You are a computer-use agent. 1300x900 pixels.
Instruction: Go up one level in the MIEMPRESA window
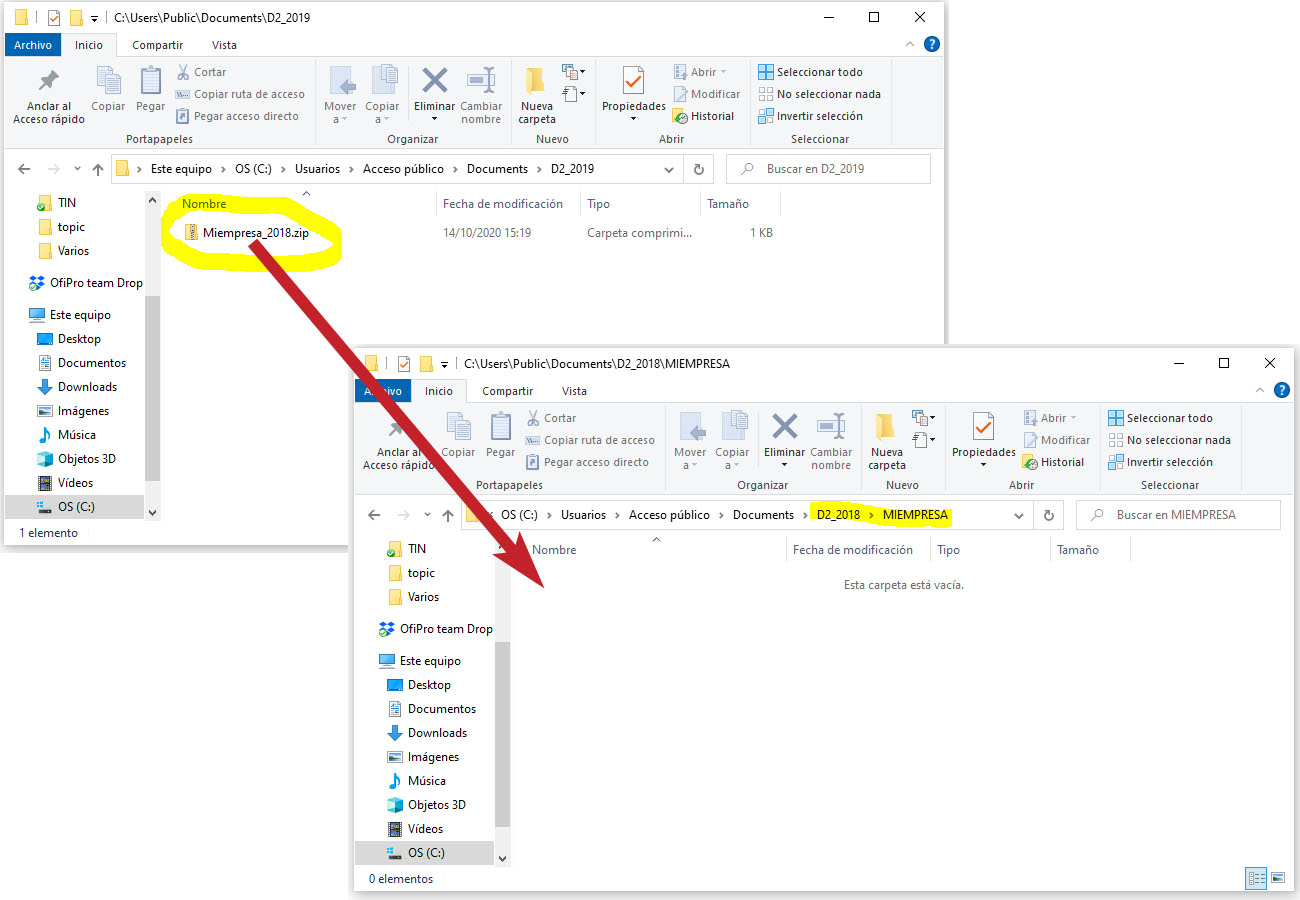448,515
